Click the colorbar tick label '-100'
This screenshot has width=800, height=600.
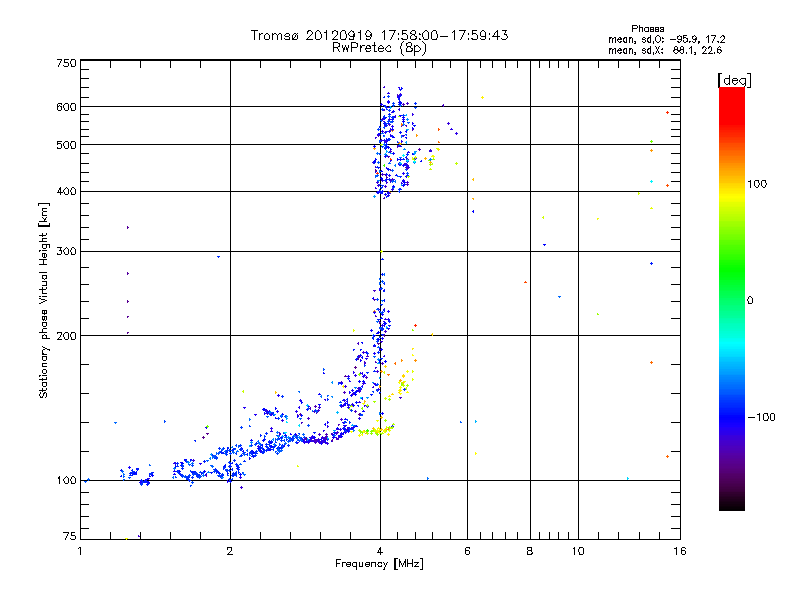pyautogui.click(x=762, y=417)
